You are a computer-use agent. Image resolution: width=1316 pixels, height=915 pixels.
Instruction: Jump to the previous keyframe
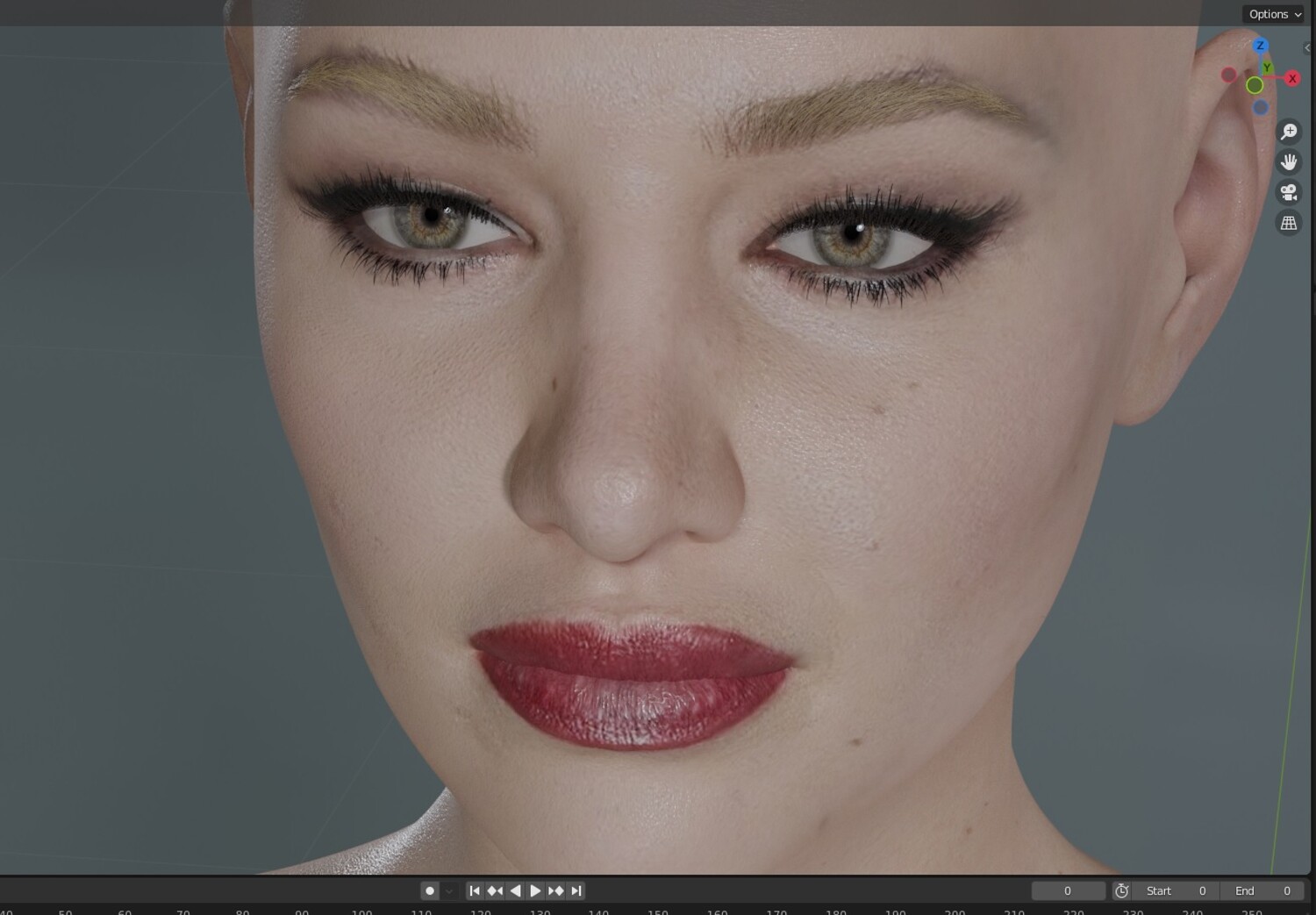495,890
